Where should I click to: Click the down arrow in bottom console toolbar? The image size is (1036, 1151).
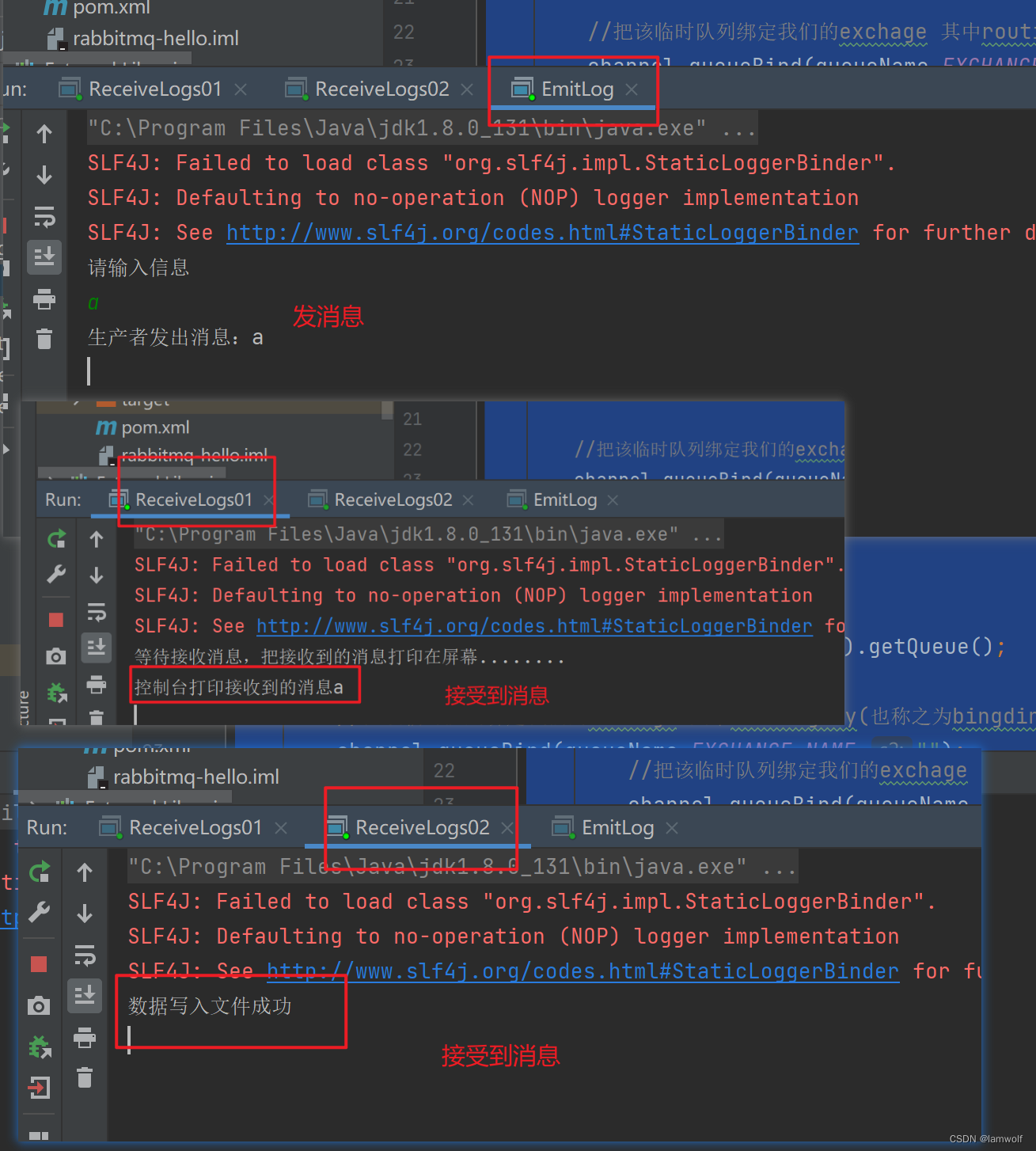tap(85, 914)
